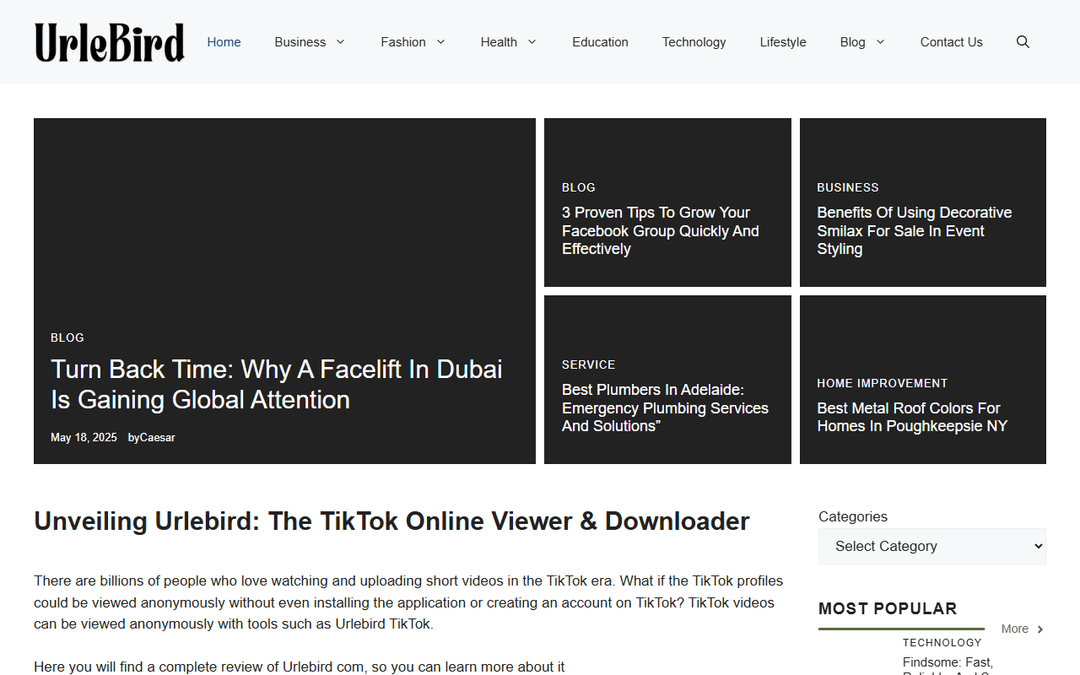Open the Education menu item
The height and width of the screenshot is (675, 1080).
[600, 42]
